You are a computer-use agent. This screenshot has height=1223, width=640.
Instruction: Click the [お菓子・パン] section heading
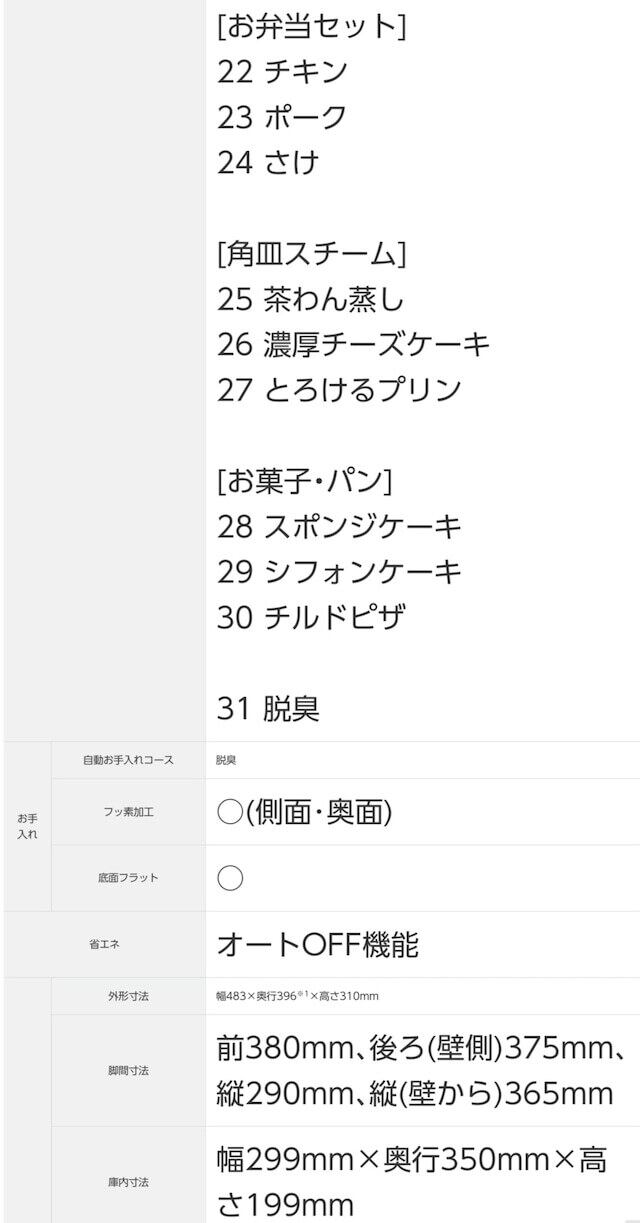(x=304, y=481)
